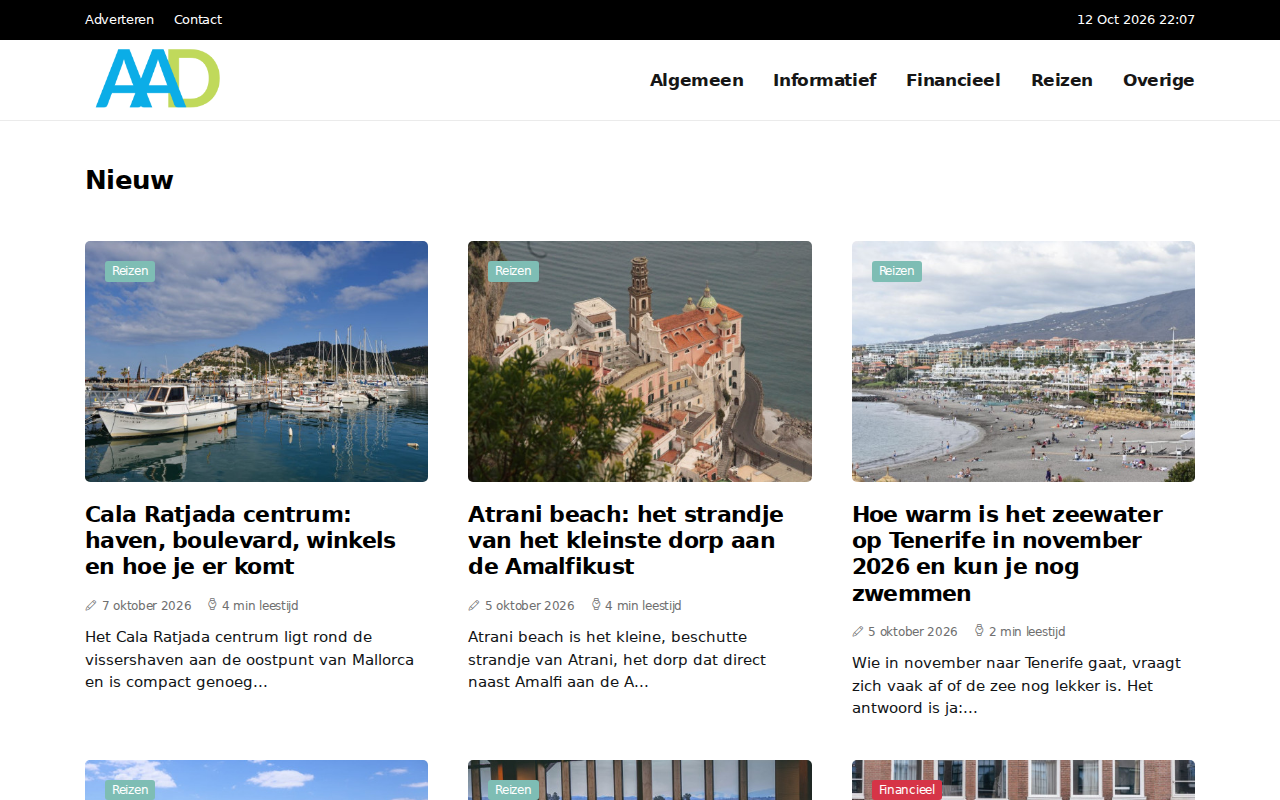Click the 2 min leestijd text
The image size is (1280, 800).
pyautogui.click(x=1027, y=631)
